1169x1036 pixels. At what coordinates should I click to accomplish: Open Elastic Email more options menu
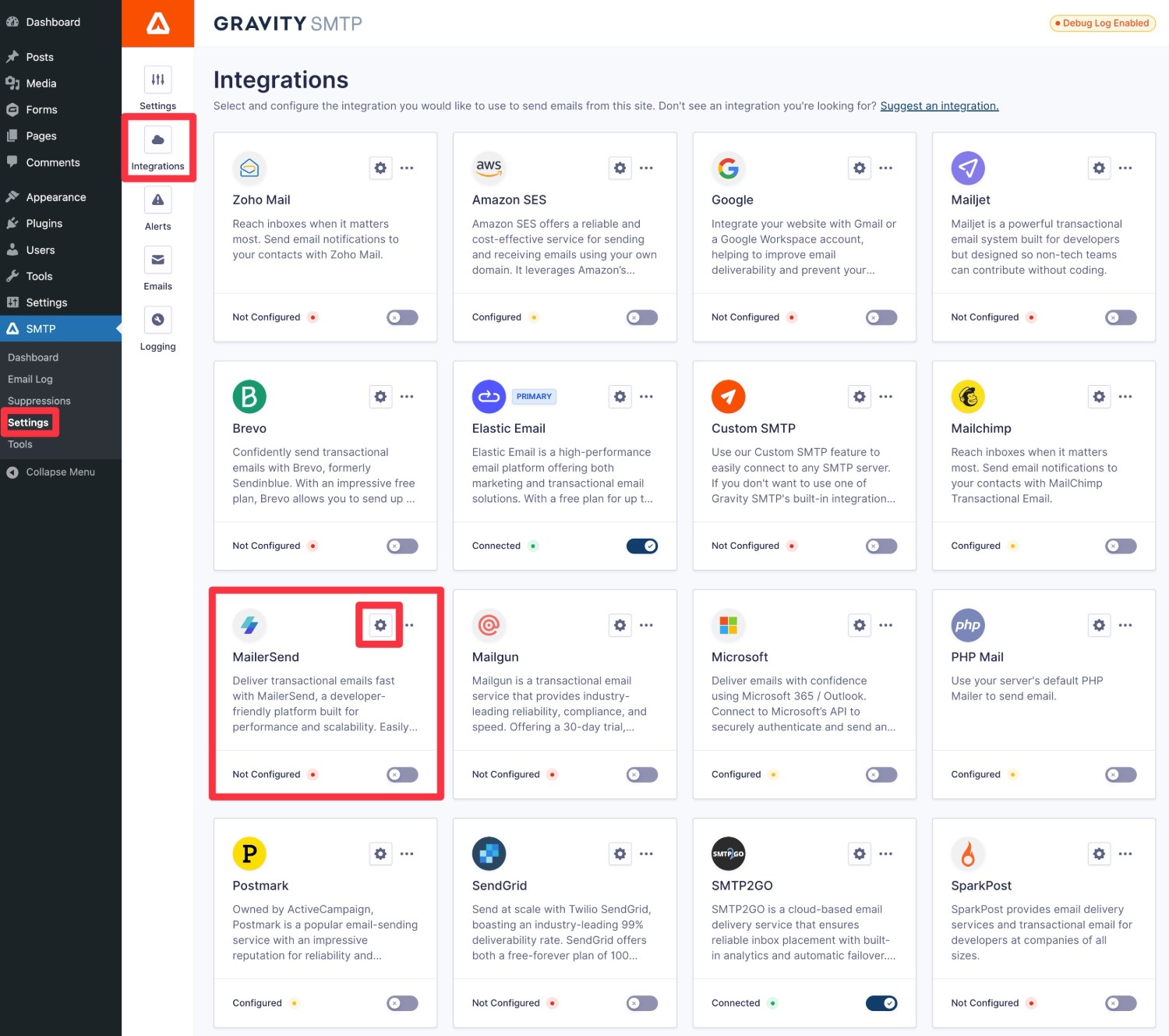point(646,396)
